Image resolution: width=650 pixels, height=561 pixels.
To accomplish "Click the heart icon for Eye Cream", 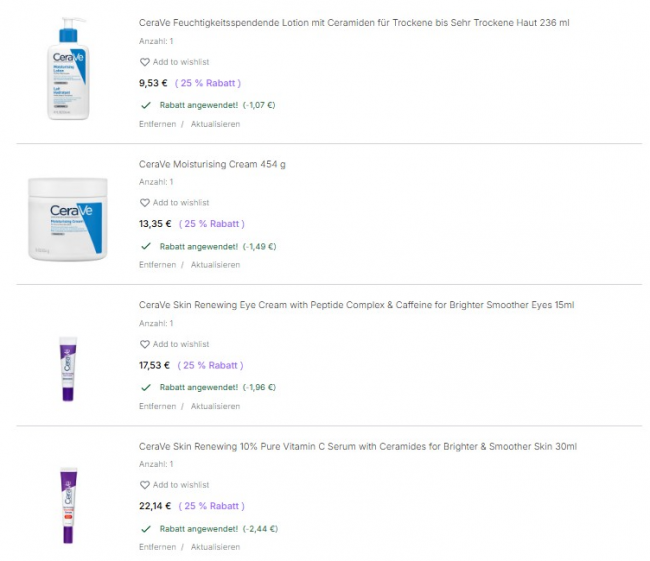I will (x=144, y=344).
